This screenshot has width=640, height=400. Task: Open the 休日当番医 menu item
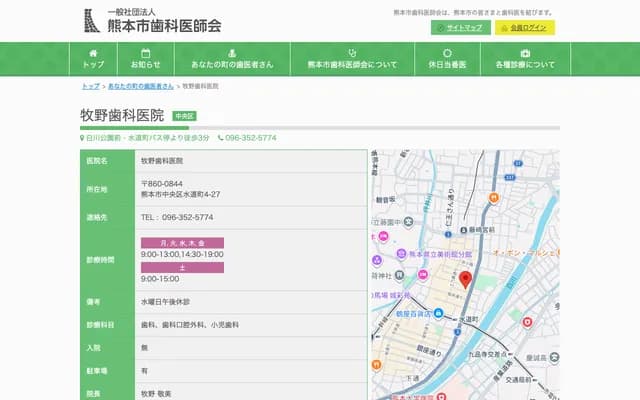[x=446, y=59]
